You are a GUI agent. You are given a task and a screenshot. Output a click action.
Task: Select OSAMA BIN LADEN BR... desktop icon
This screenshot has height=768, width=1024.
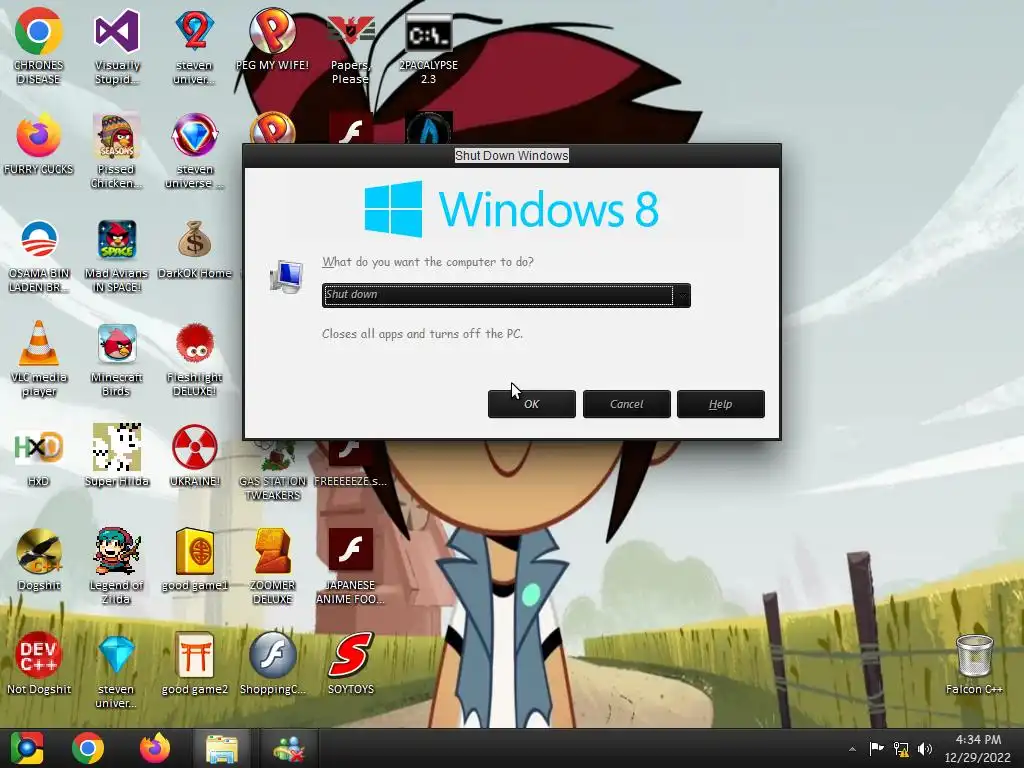tap(39, 255)
